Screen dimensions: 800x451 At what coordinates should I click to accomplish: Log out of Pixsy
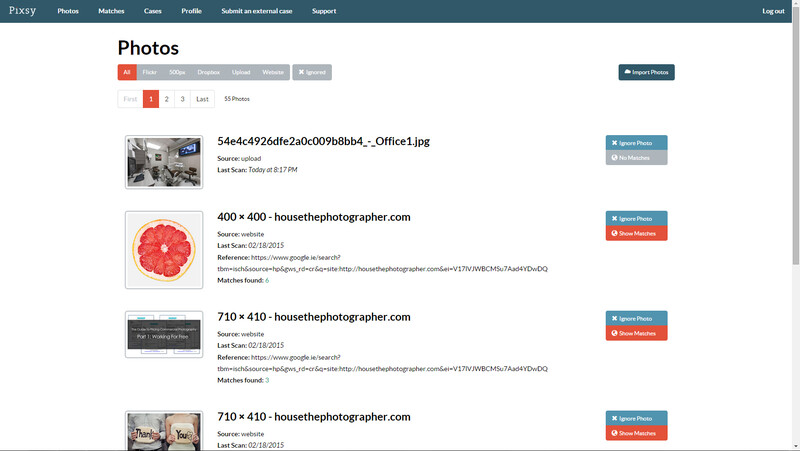click(x=773, y=11)
